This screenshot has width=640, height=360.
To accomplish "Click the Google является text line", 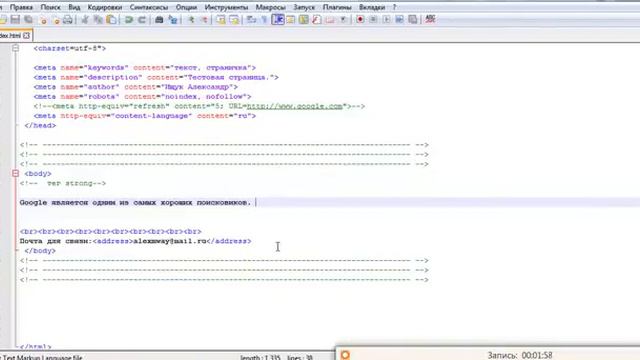I will click(x=136, y=202).
